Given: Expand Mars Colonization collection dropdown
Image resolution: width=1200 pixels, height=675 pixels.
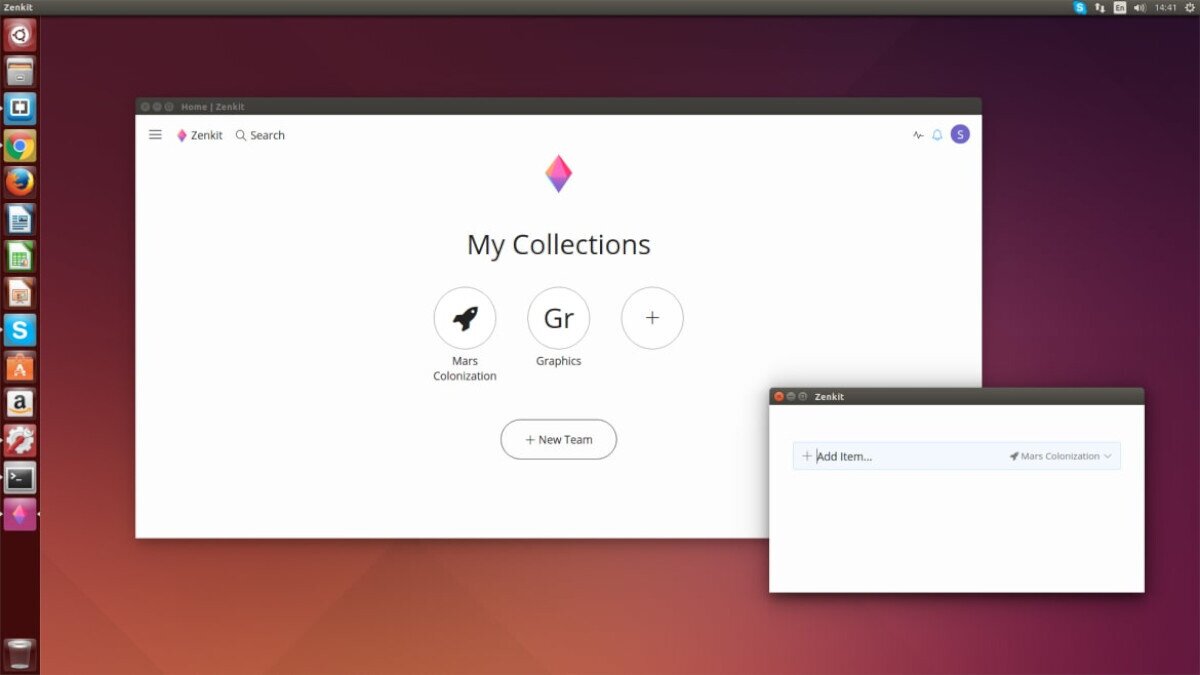Looking at the screenshot, I should point(1060,456).
